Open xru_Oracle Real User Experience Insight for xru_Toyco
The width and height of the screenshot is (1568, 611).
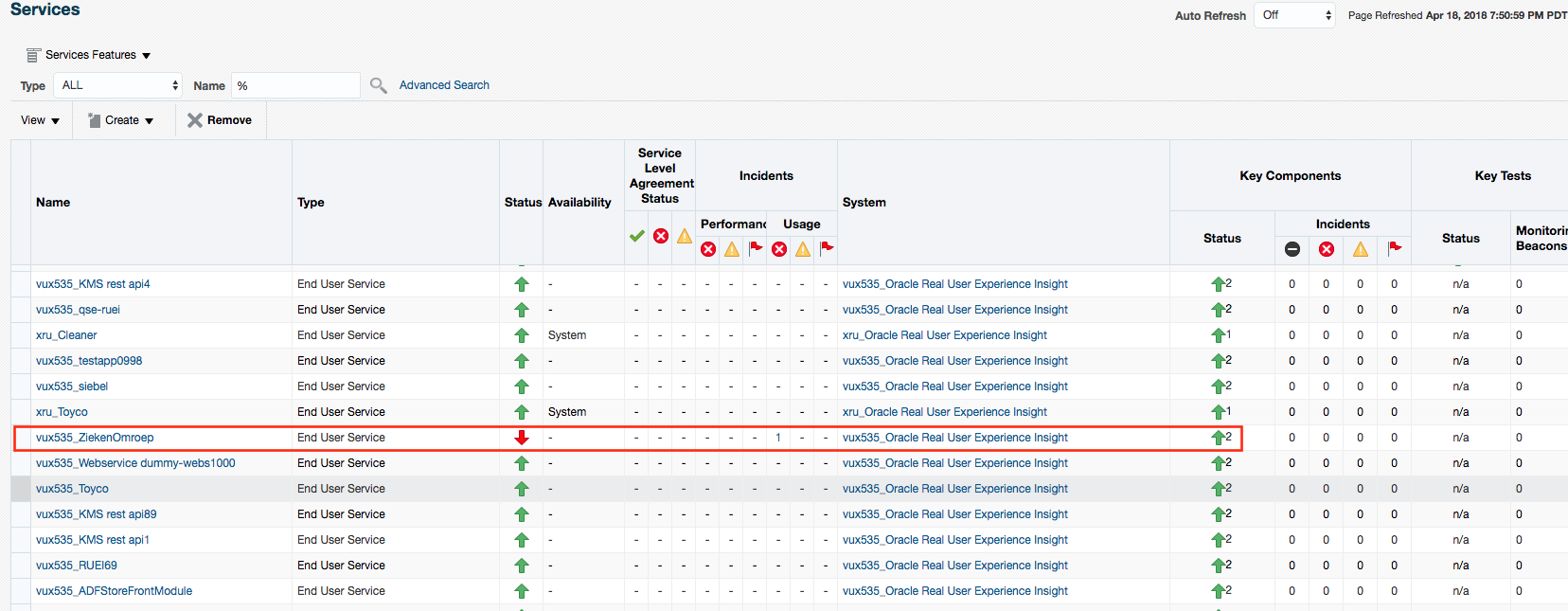tap(945, 412)
